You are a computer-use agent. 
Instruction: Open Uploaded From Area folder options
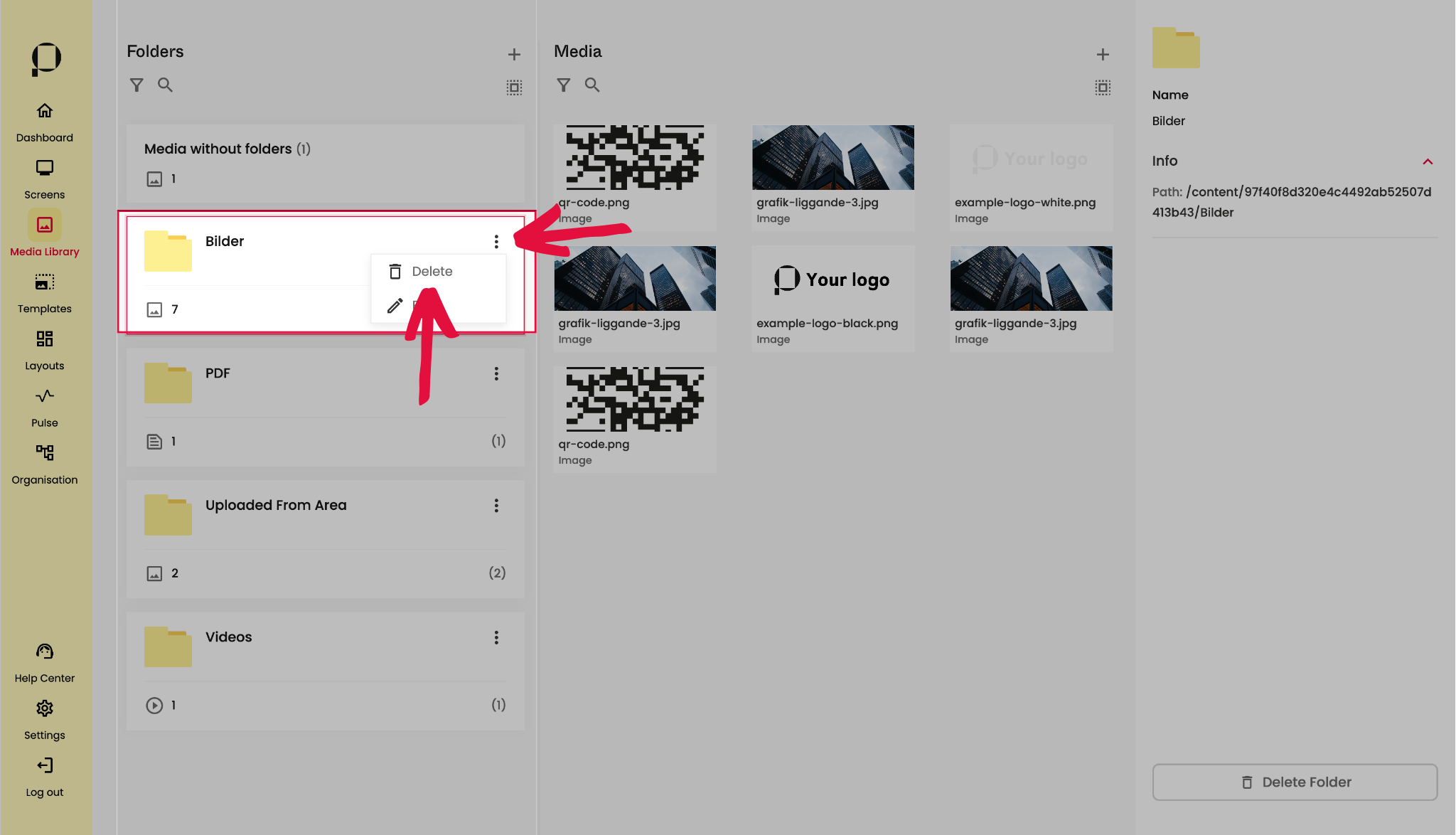pos(496,506)
